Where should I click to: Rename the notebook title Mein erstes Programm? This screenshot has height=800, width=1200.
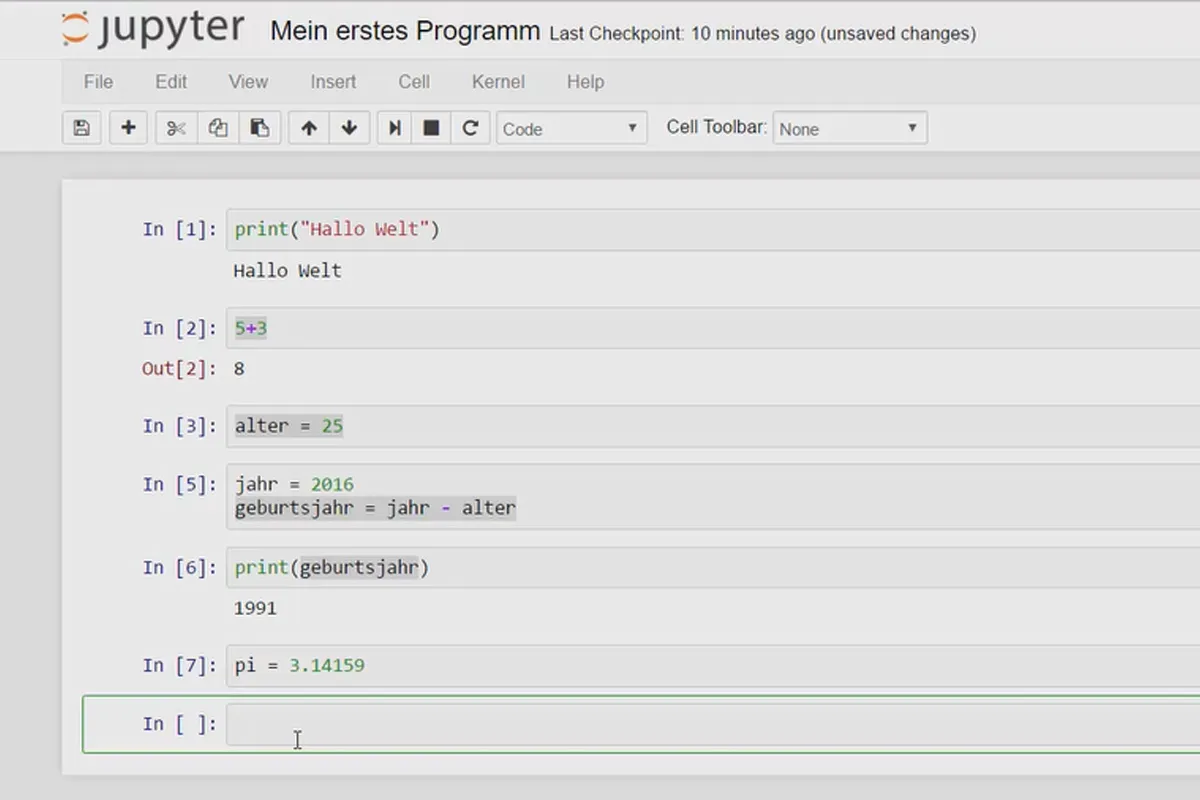405,31
